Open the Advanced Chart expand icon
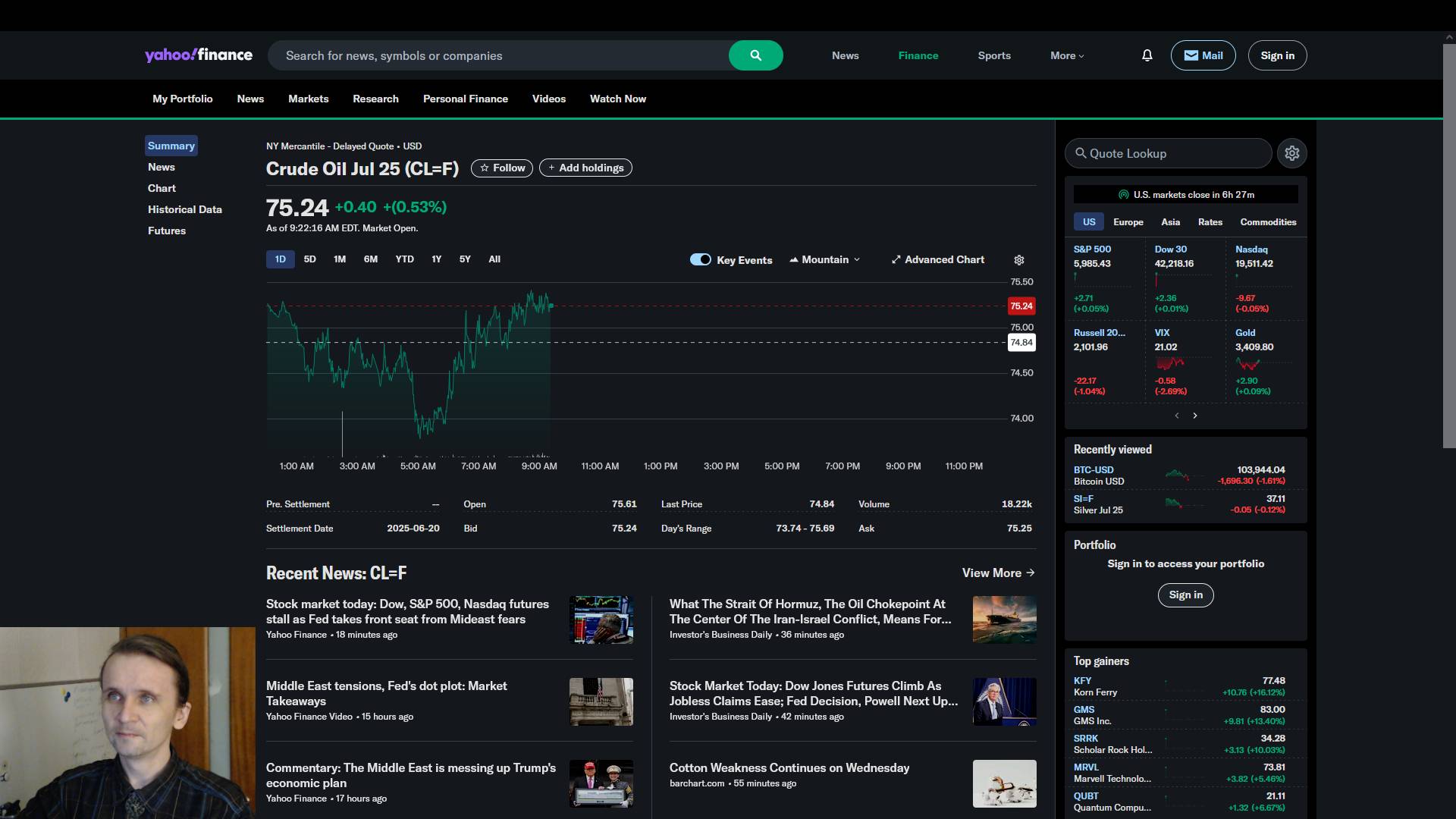Screen dimensions: 1456x819 pos(896,259)
